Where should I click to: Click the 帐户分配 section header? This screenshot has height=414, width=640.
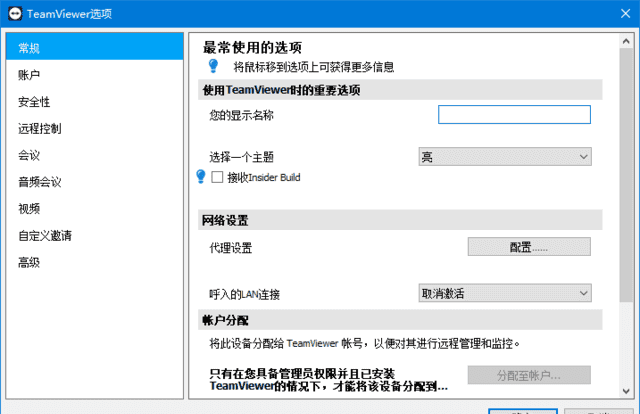(400, 320)
